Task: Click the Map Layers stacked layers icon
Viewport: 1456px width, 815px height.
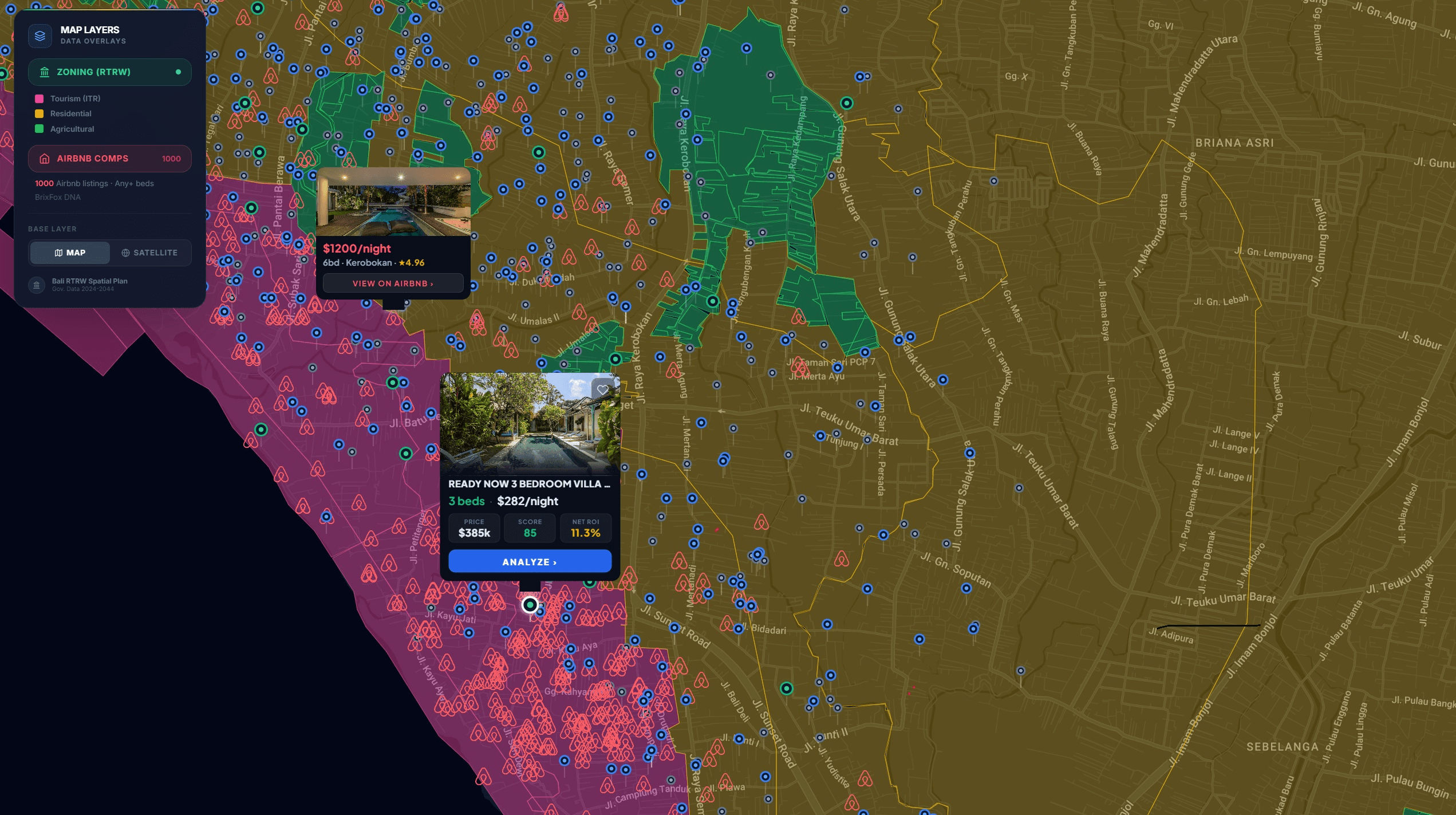Action: 39,36
